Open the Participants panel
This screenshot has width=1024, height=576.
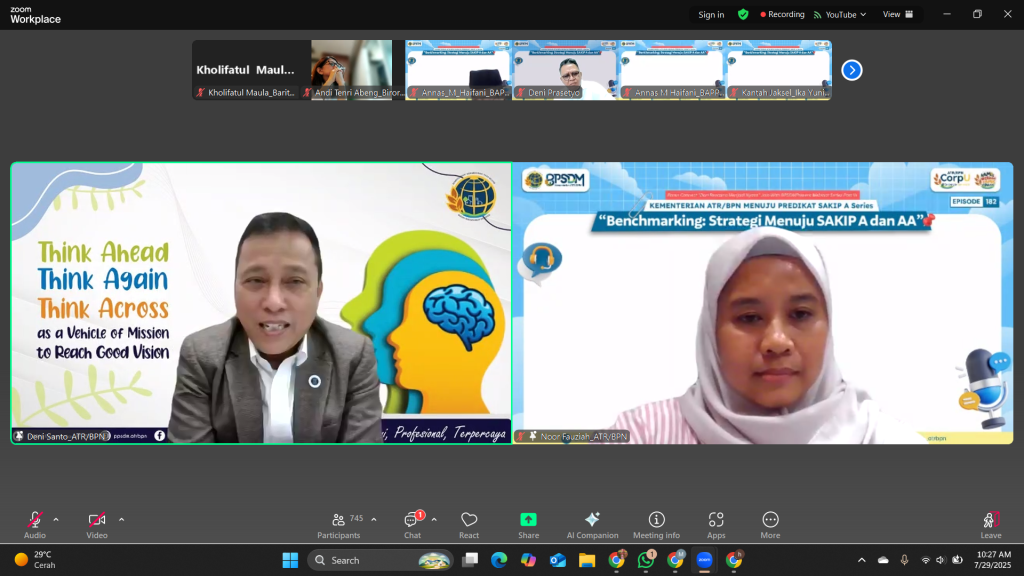pyautogui.click(x=339, y=524)
